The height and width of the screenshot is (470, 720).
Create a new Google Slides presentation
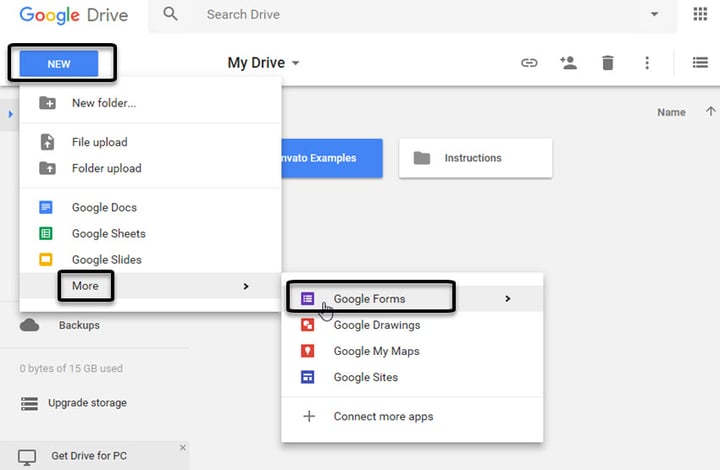[151, 259]
